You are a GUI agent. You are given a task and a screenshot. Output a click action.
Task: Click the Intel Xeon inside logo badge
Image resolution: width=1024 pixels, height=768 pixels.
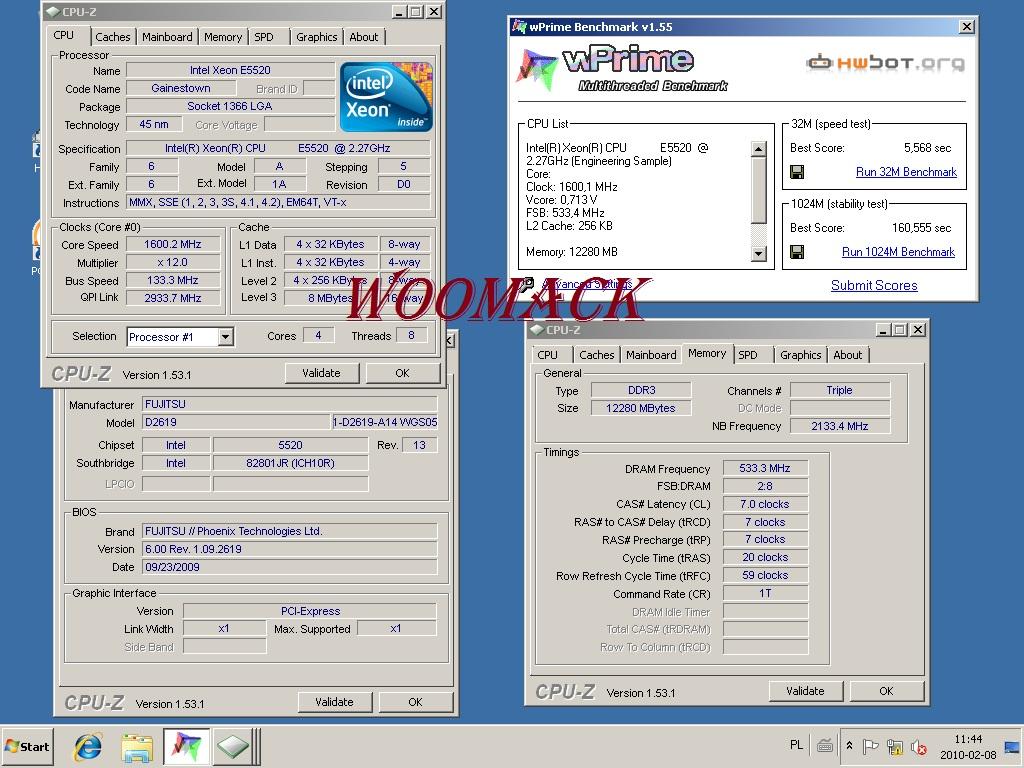386,97
